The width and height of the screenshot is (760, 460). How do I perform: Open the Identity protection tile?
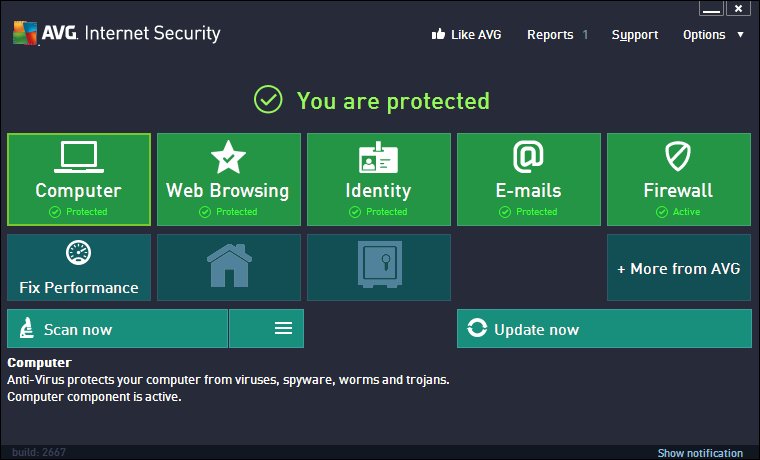pos(379,179)
